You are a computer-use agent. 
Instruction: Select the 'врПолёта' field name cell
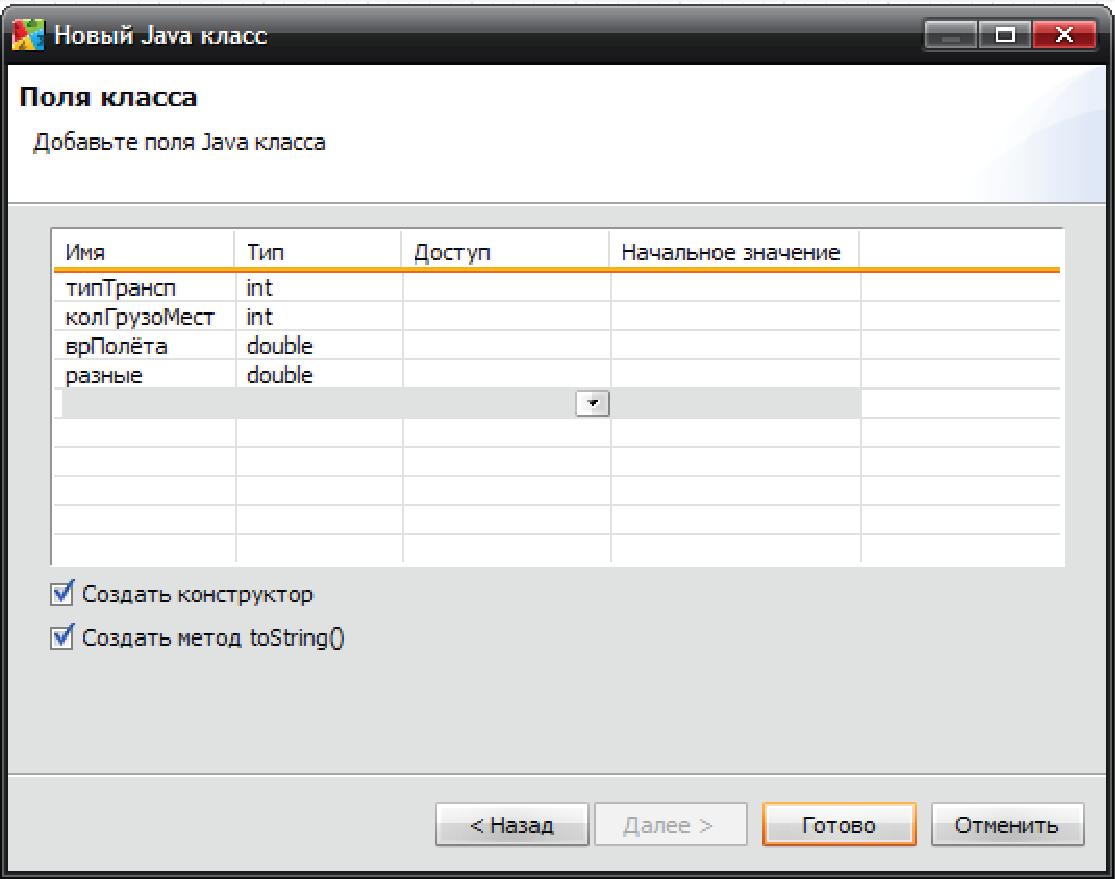(x=144, y=346)
